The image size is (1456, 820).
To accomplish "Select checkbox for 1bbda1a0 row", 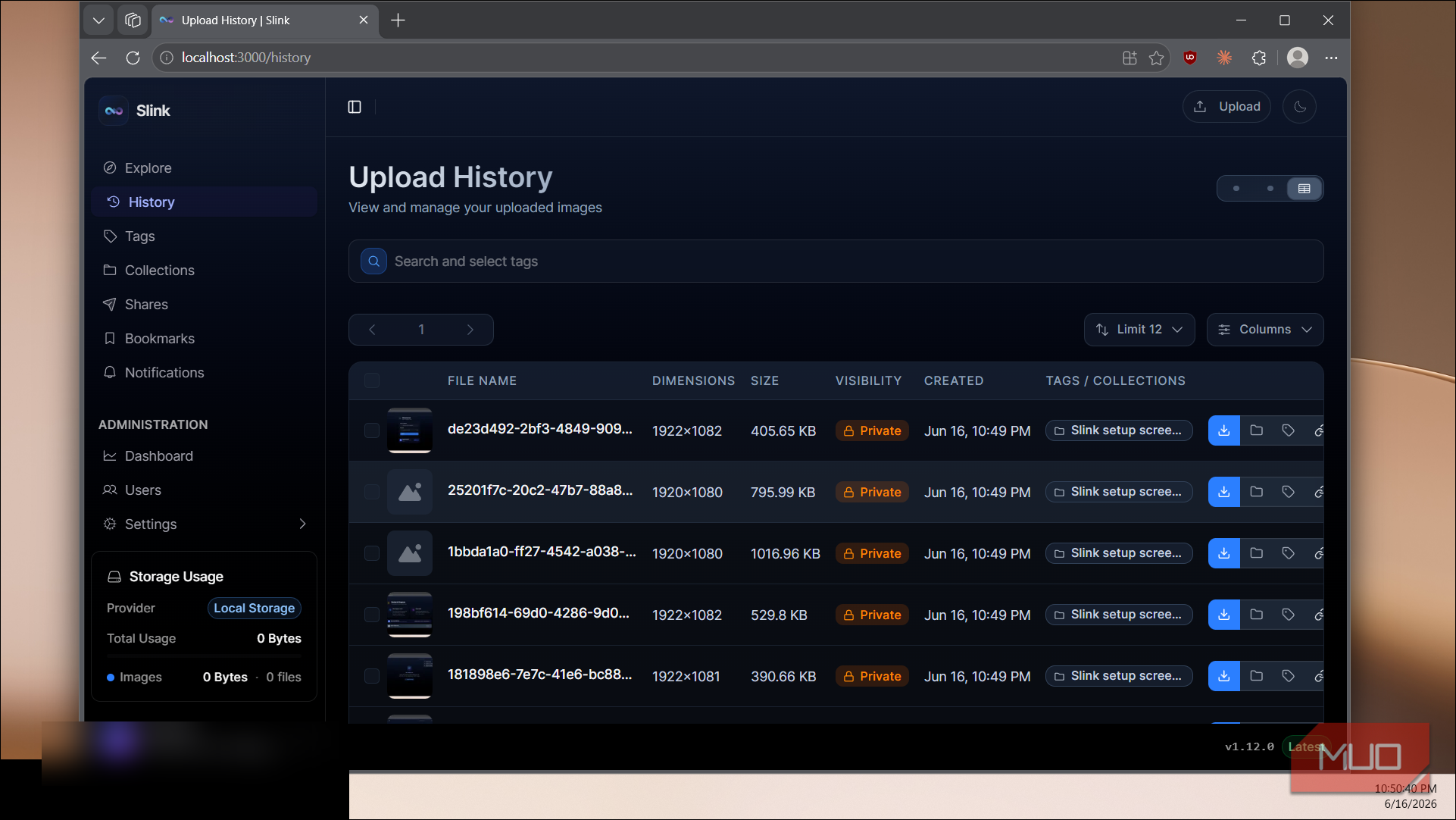I will [x=372, y=553].
